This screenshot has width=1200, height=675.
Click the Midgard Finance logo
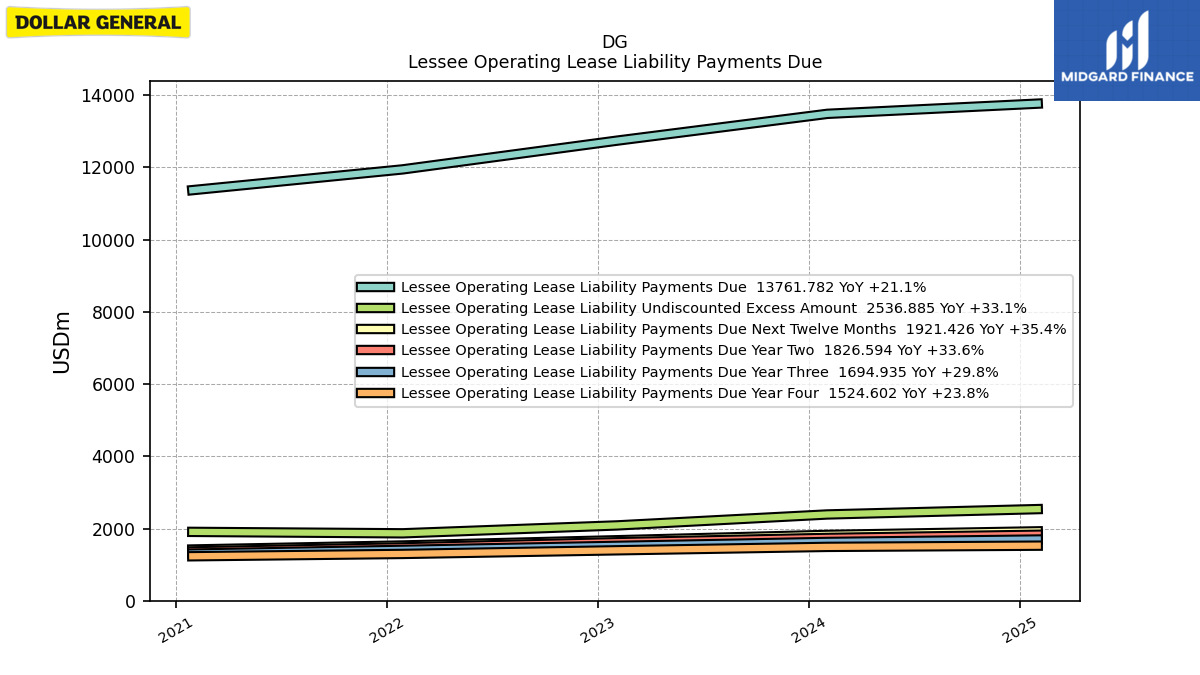pyautogui.click(x=1127, y=50)
